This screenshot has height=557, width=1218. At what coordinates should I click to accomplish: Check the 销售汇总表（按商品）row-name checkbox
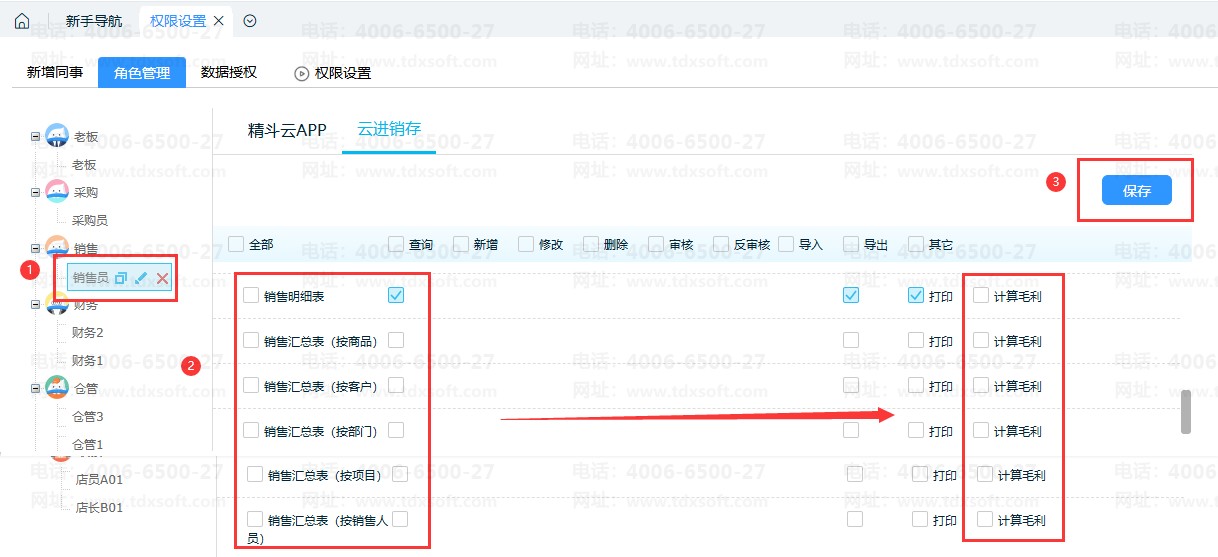(x=251, y=340)
